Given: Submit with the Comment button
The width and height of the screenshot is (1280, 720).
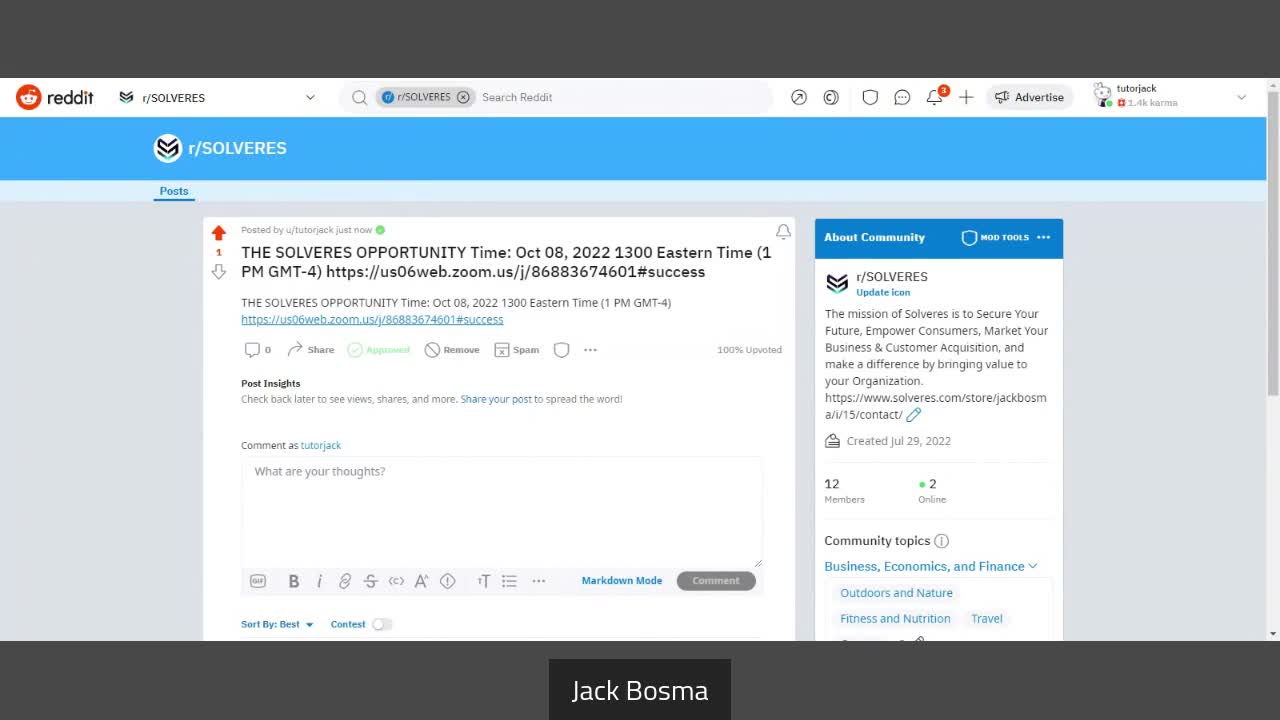Looking at the screenshot, I should pyautogui.click(x=716, y=581).
